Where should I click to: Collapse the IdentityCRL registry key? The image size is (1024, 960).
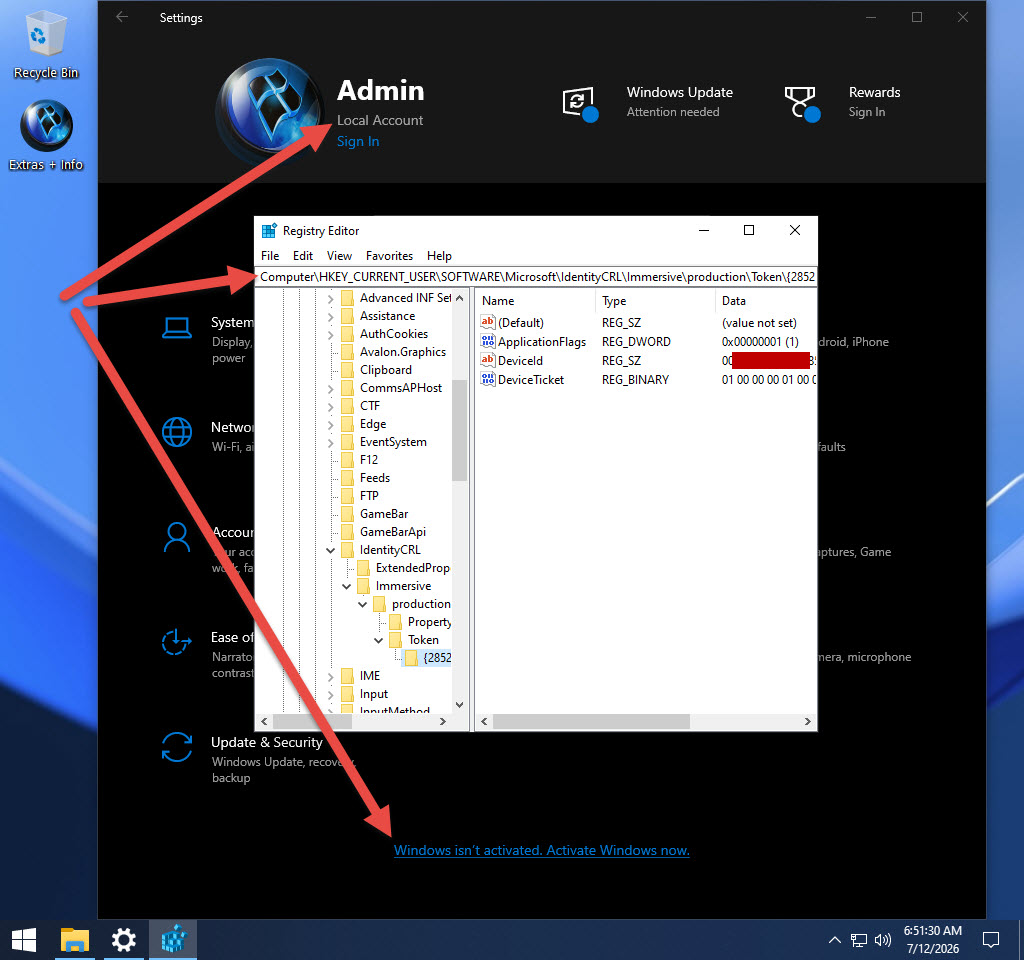coord(330,551)
